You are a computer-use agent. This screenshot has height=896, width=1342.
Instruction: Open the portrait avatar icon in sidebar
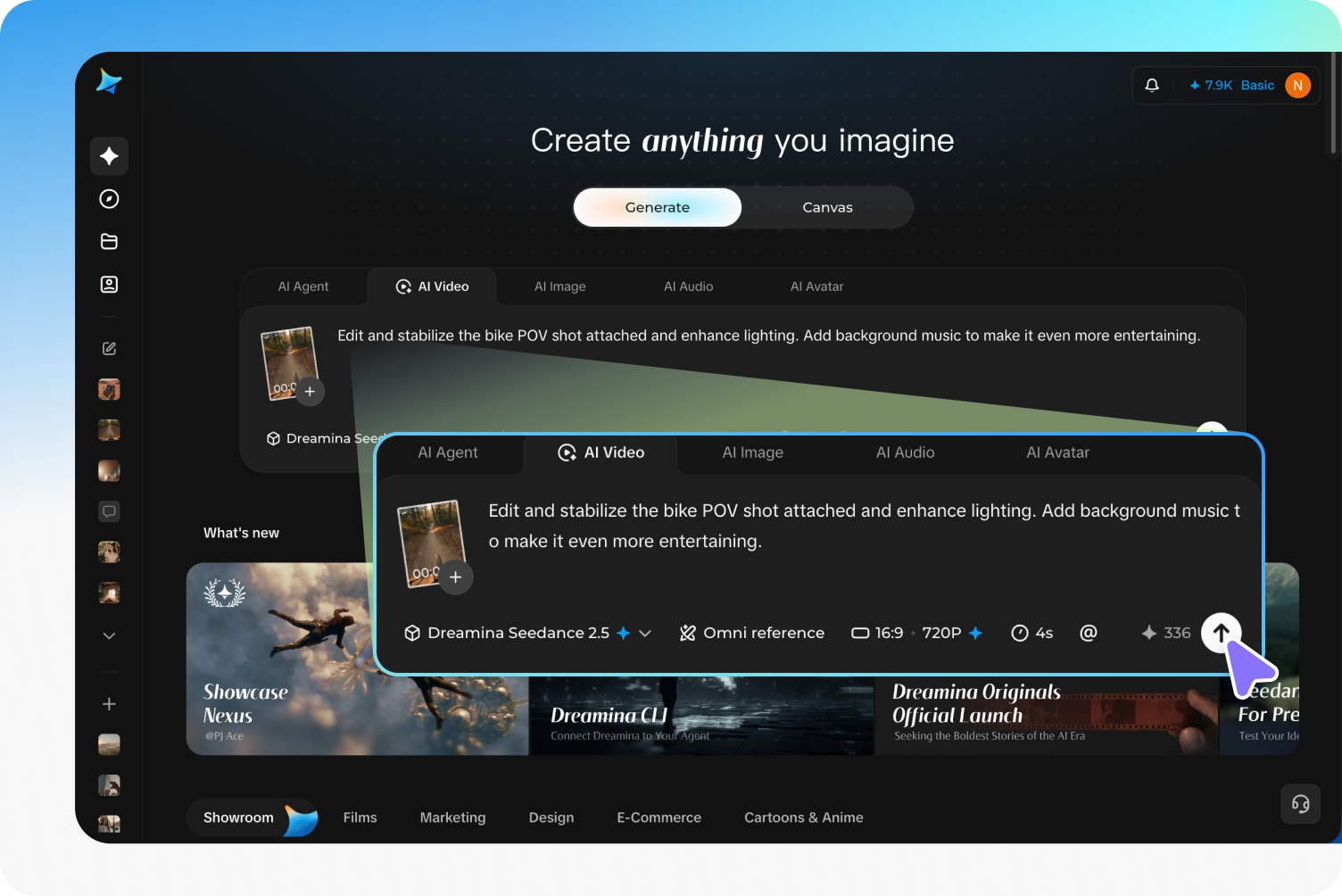(x=109, y=285)
